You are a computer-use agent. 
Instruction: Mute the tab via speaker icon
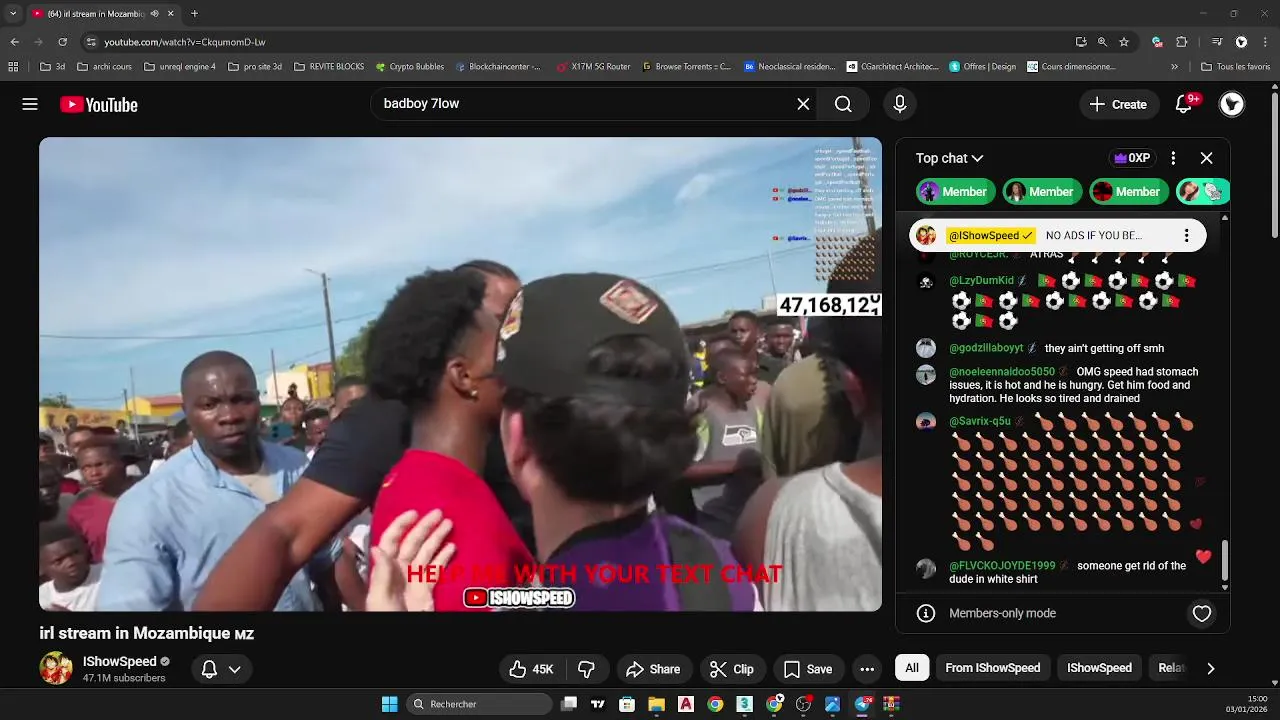pos(155,14)
